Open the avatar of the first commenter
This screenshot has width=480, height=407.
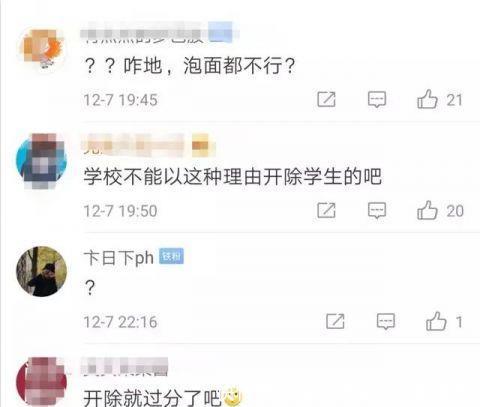point(41,48)
